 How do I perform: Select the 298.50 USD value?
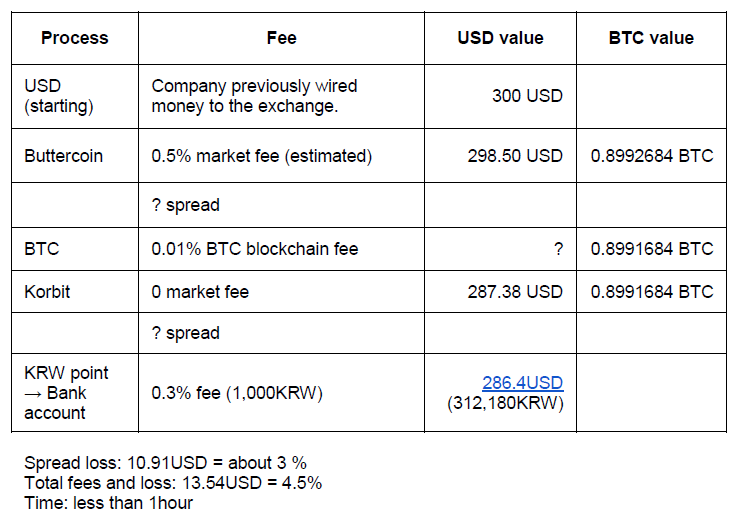coord(515,156)
